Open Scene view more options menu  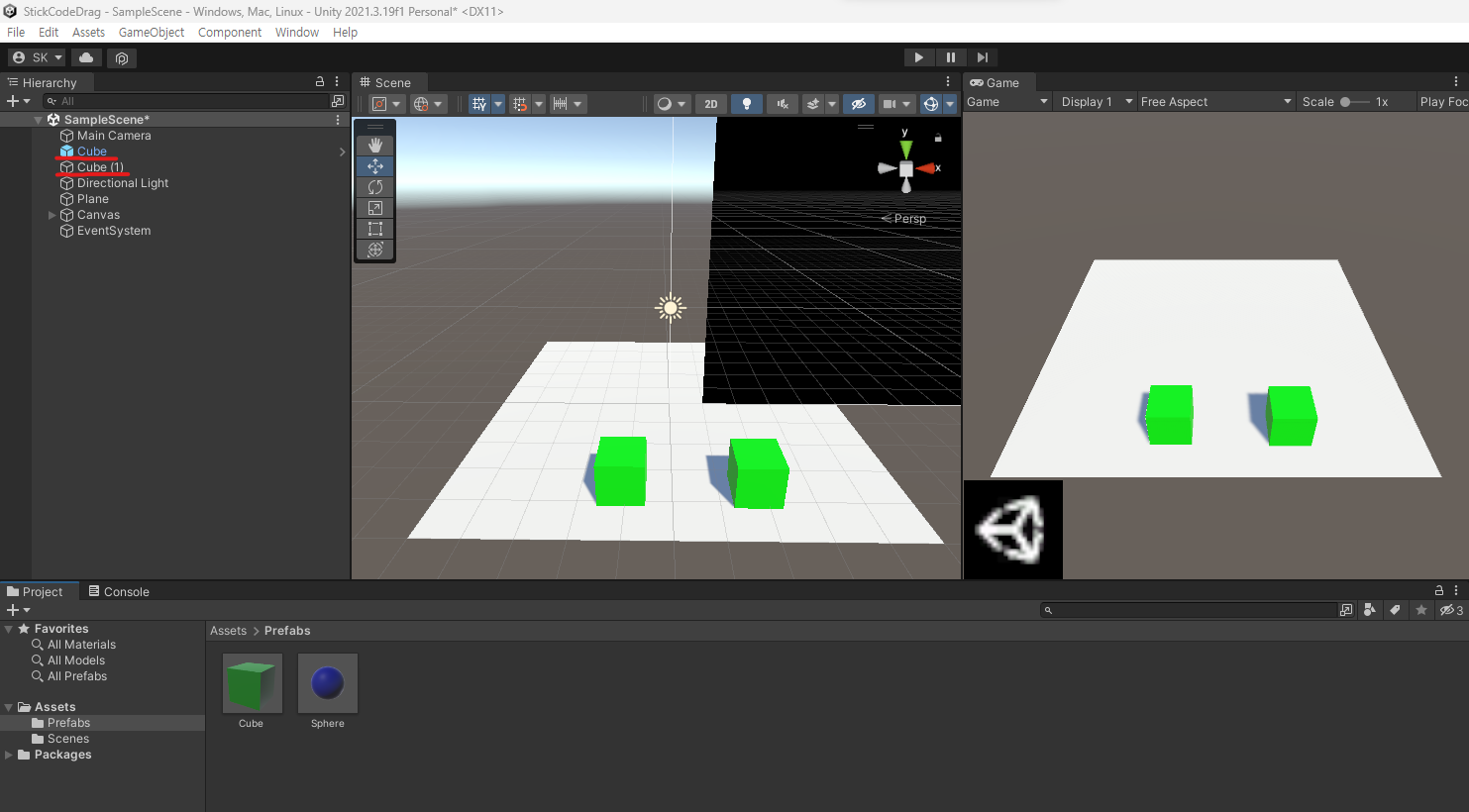point(948,82)
